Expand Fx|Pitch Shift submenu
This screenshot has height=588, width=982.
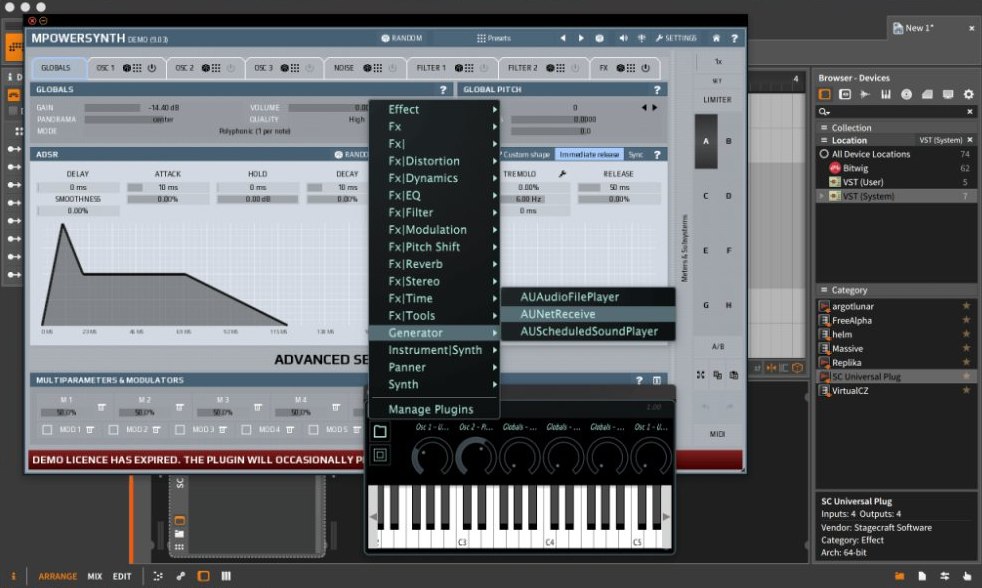pyautogui.click(x=433, y=247)
